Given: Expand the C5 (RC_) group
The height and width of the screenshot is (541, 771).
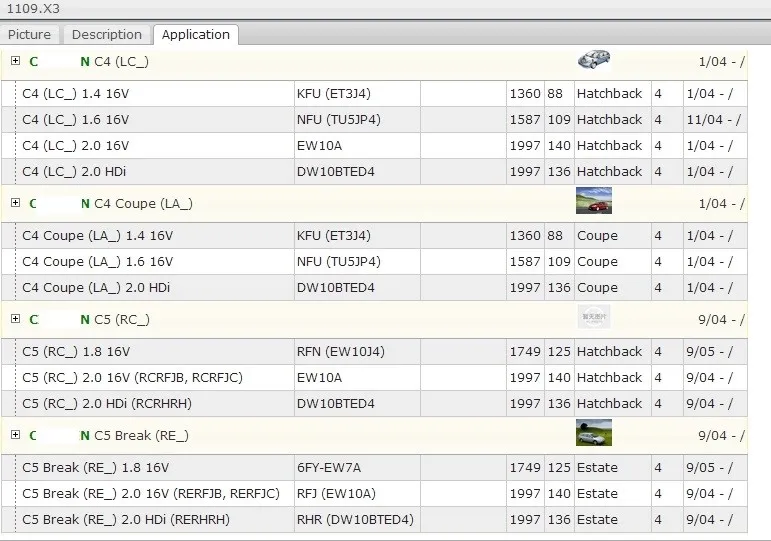Looking at the screenshot, I should point(15,319).
